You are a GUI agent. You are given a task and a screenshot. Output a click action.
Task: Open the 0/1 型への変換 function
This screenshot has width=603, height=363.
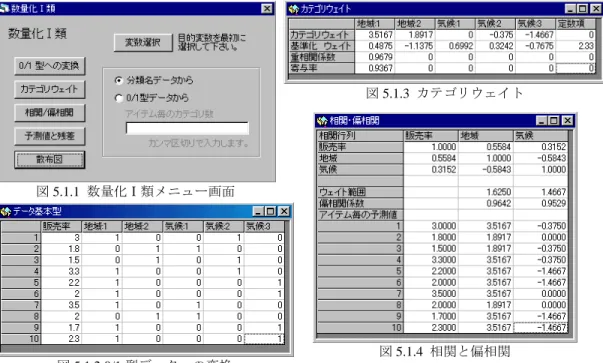pos(49,66)
